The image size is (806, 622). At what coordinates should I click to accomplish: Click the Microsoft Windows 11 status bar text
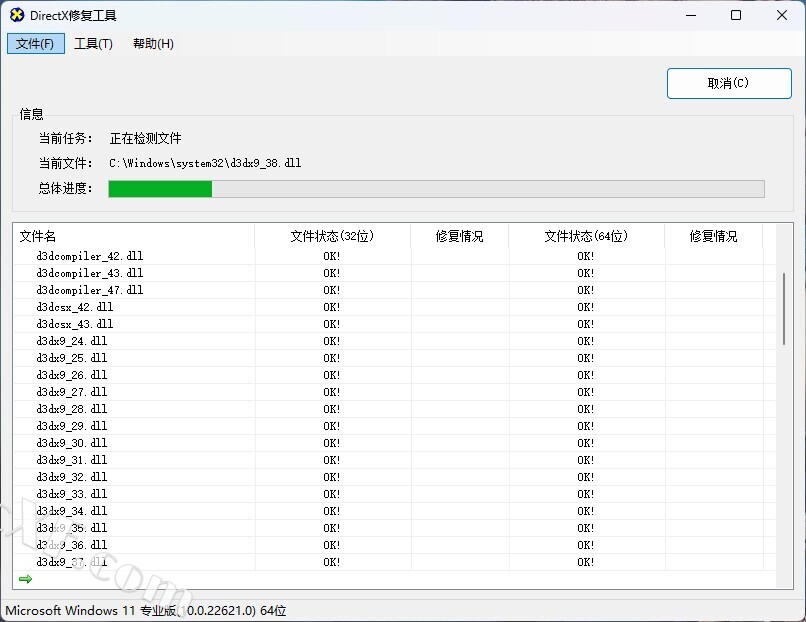(145, 611)
